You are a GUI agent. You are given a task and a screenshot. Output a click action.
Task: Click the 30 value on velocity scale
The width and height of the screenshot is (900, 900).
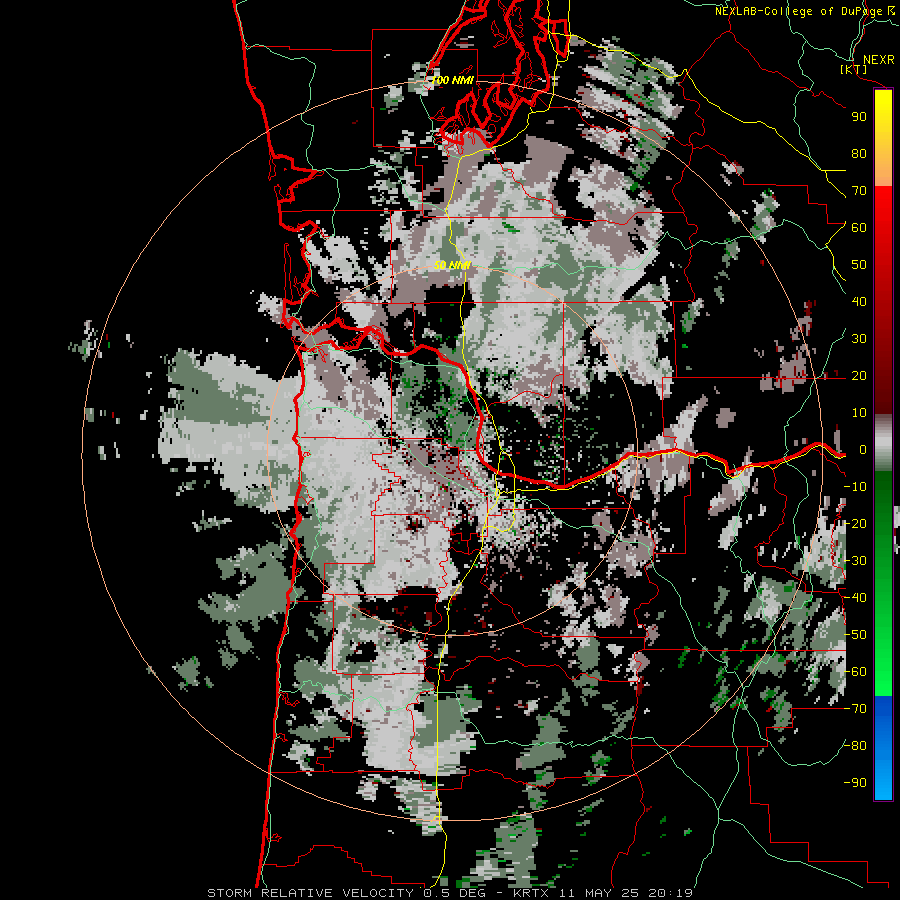[859, 339]
